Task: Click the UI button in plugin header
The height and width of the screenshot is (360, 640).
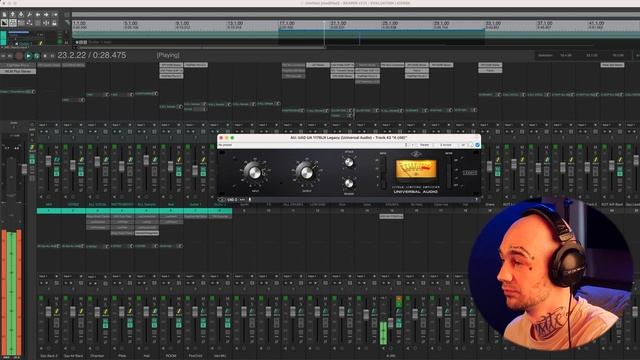Action: (x=463, y=145)
